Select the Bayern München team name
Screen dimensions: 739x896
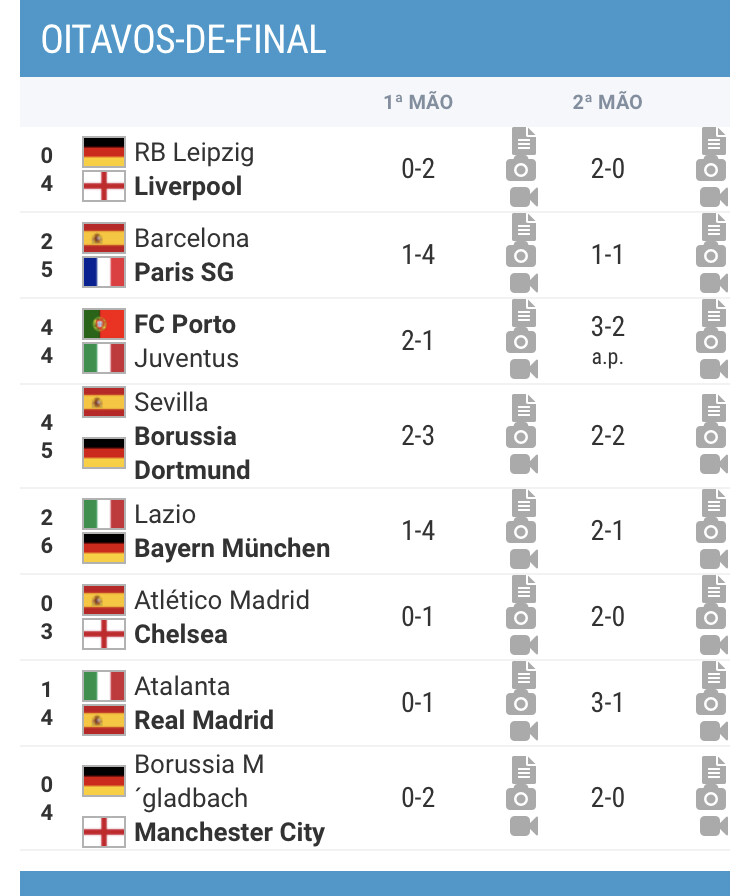(232, 548)
